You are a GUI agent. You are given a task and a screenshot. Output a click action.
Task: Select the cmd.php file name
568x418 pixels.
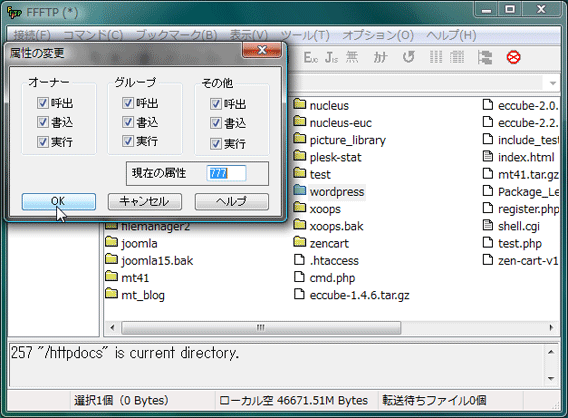pyautogui.click(x=332, y=278)
